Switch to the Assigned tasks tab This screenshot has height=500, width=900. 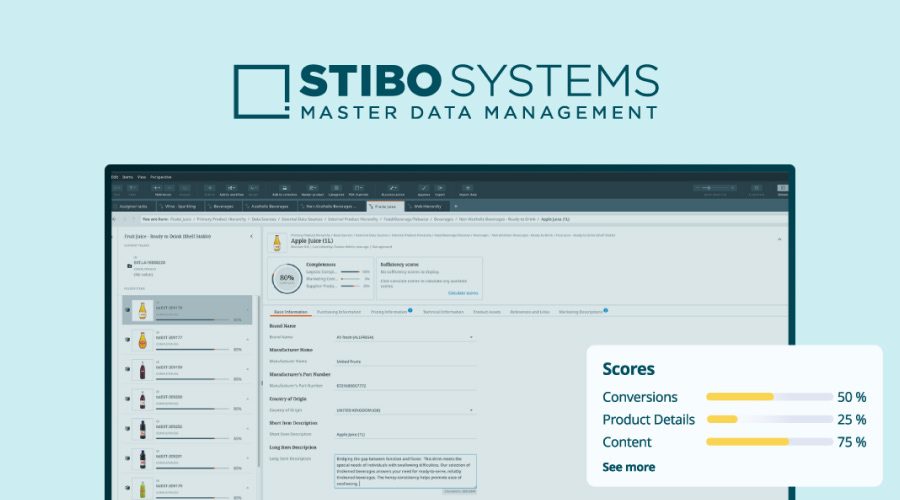point(133,206)
